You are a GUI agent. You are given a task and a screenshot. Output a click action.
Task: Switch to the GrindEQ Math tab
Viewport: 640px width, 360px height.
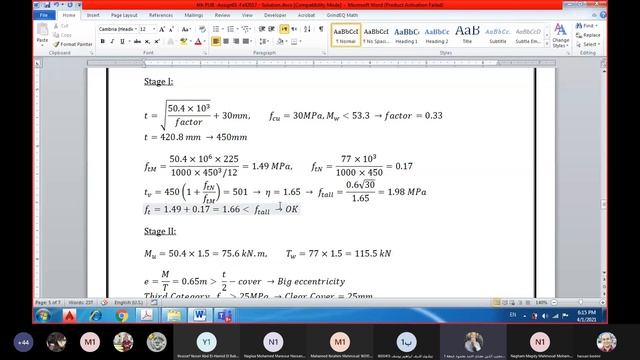click(342, 15)
